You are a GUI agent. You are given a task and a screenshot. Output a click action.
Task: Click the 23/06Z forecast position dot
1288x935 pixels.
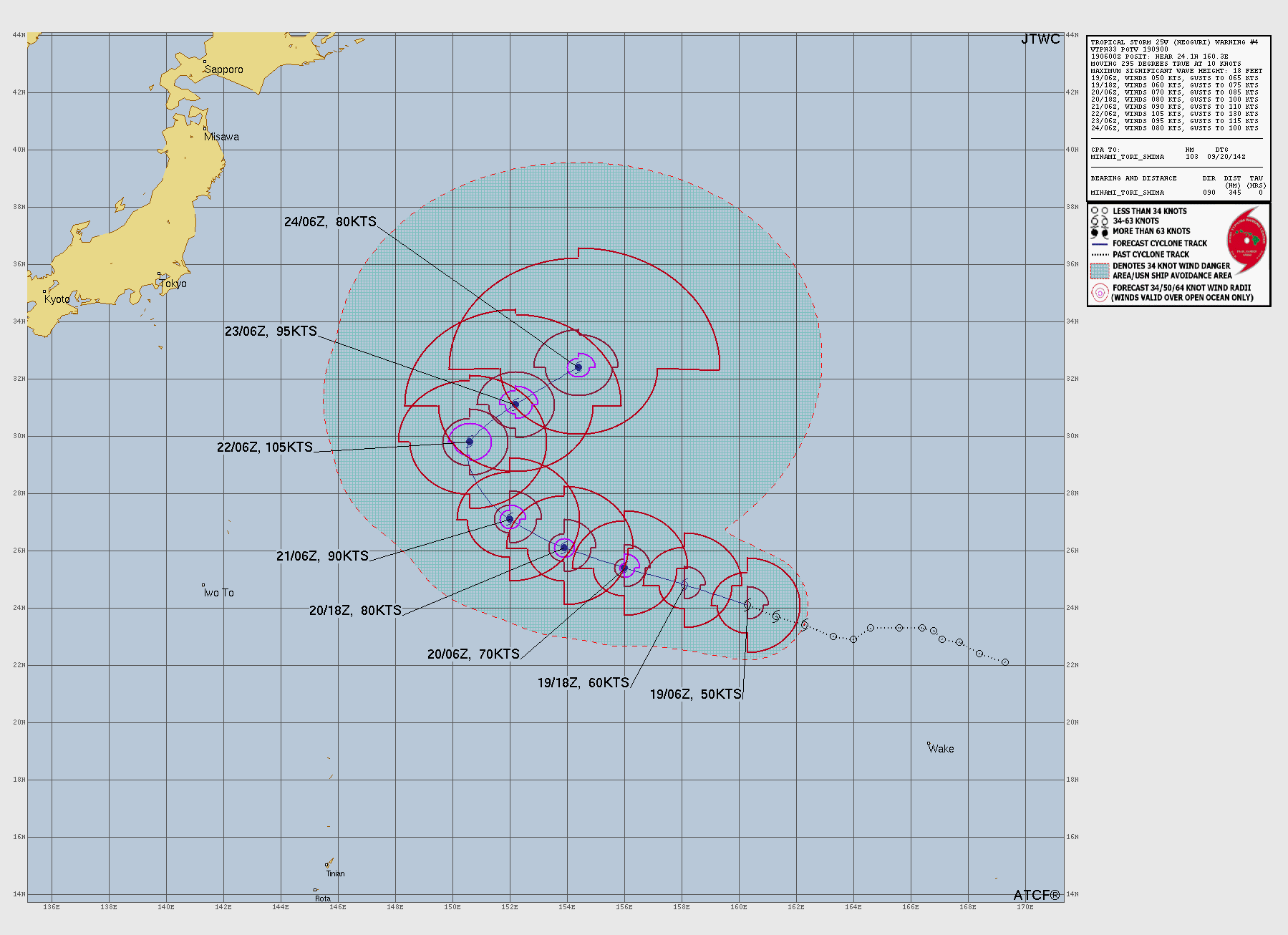(x=515, y=404)
